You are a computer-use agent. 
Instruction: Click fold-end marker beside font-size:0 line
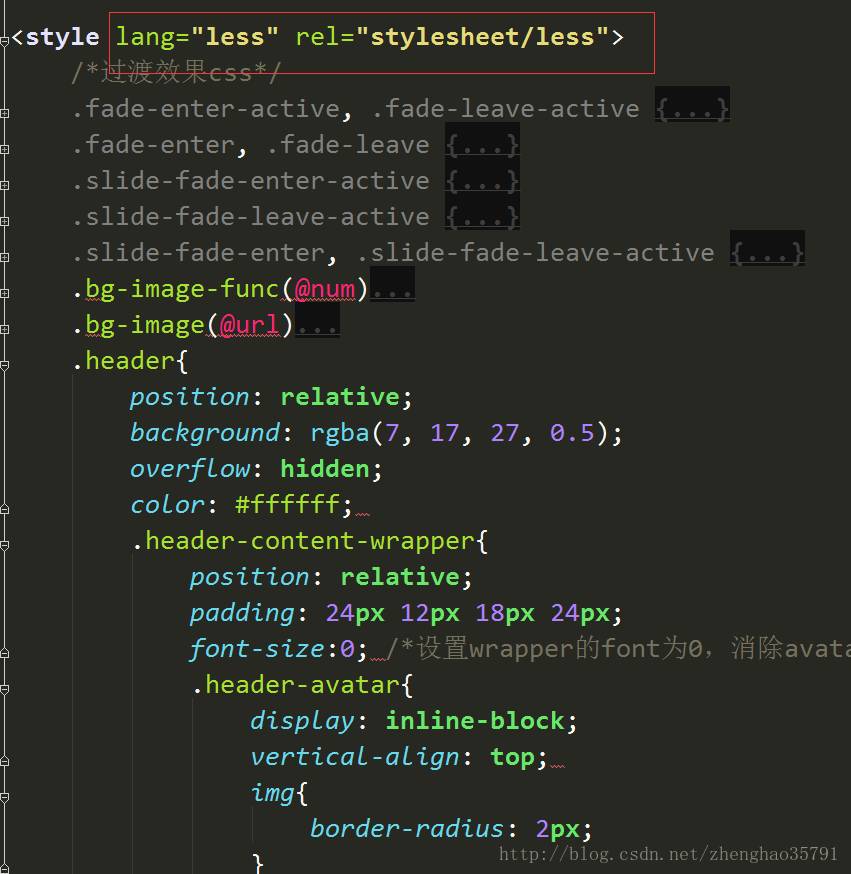pyautogui.click(x=4, y=653)
